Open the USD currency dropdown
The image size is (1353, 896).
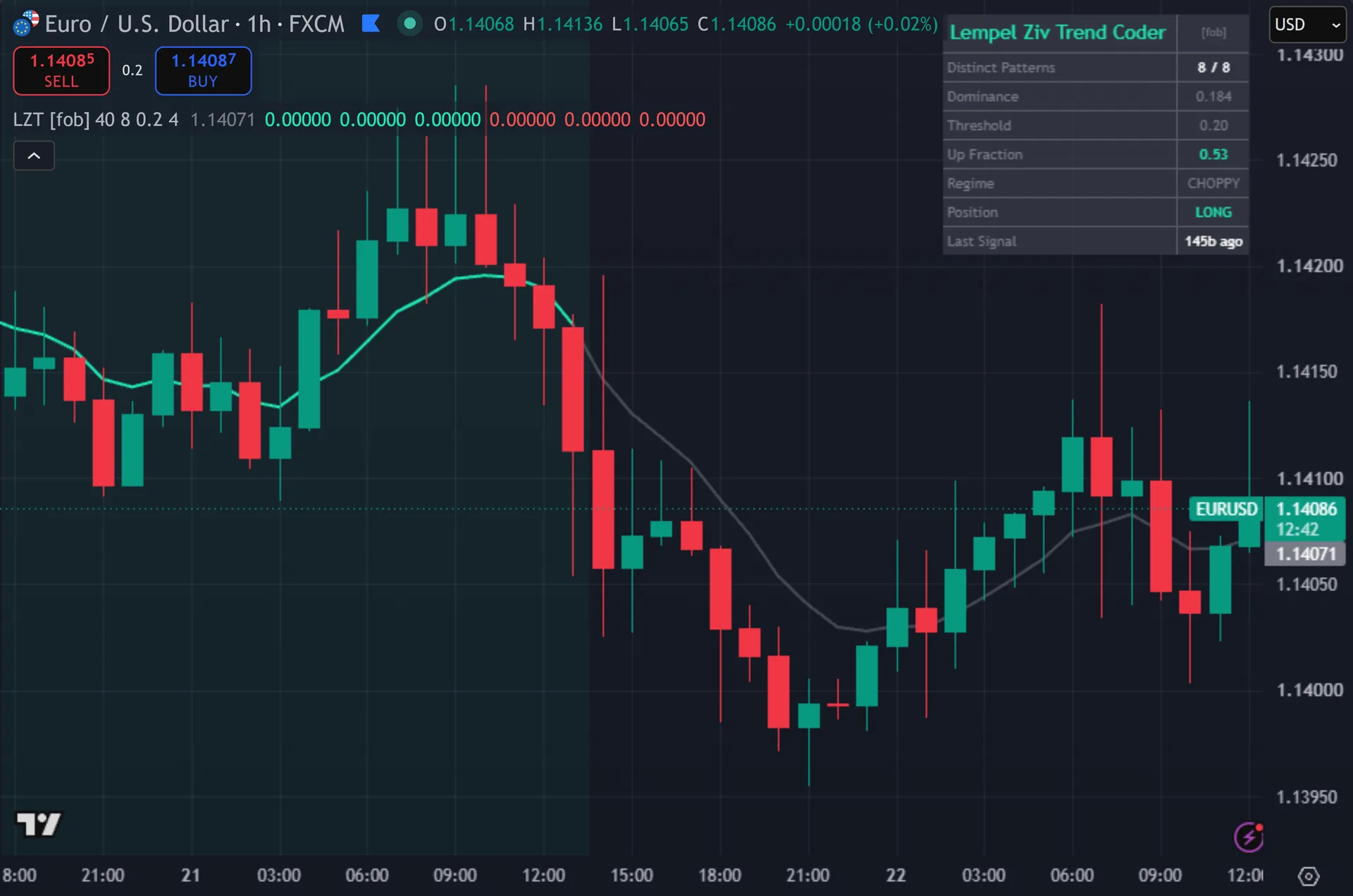point(1307,25)
